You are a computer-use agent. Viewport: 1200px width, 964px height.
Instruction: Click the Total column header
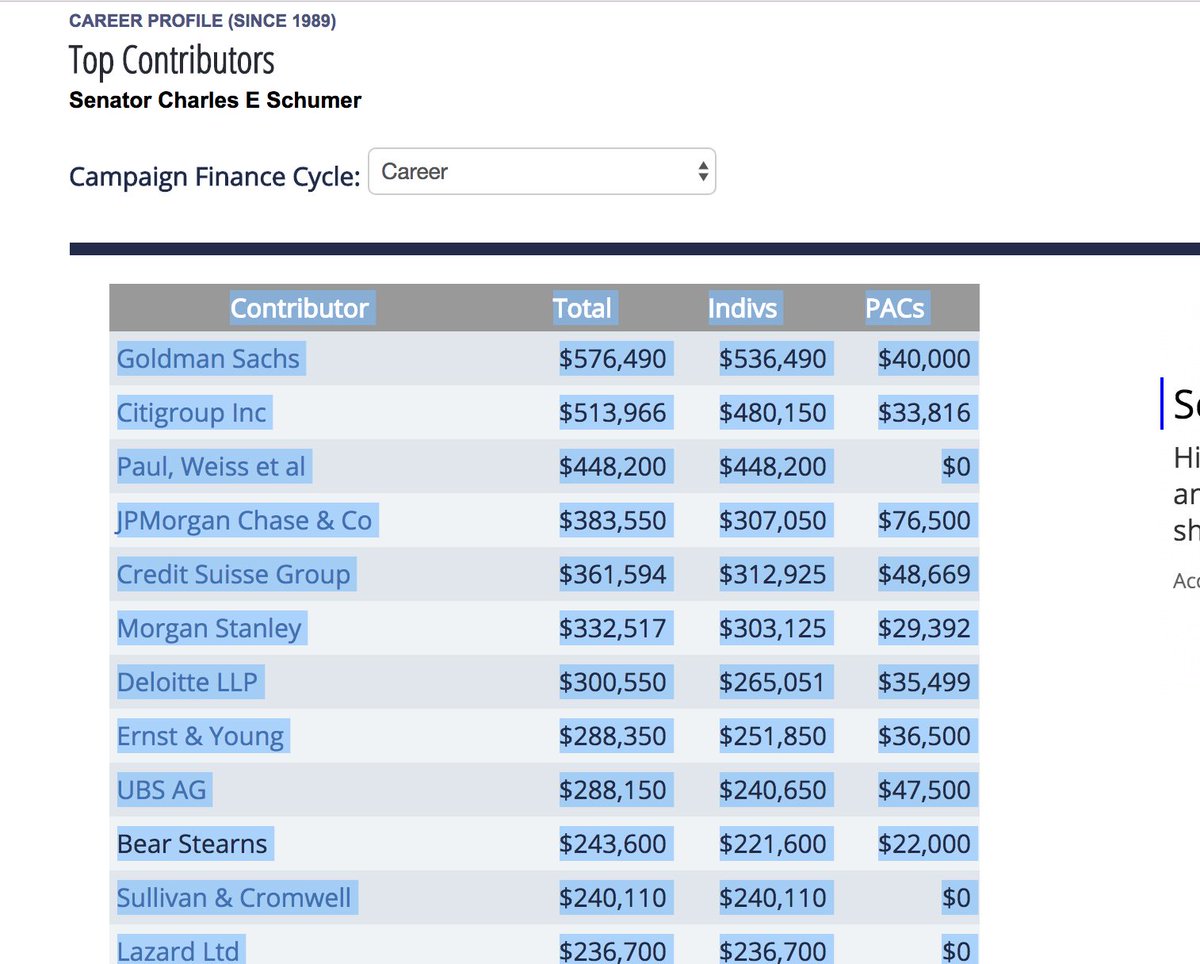tap(583, 308)
